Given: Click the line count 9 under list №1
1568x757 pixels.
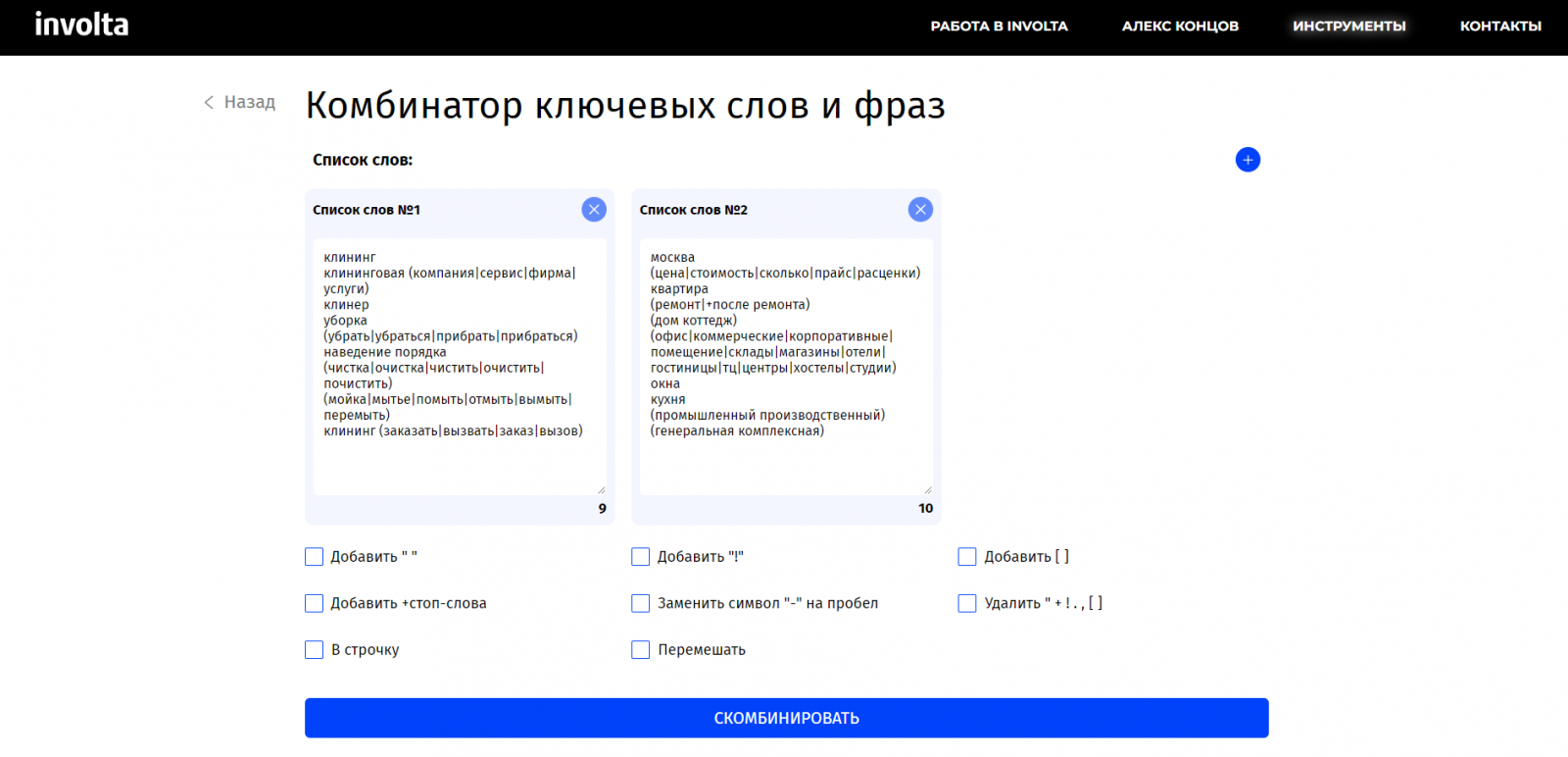Looking at the screenshot, I should [x=602, y=508].
